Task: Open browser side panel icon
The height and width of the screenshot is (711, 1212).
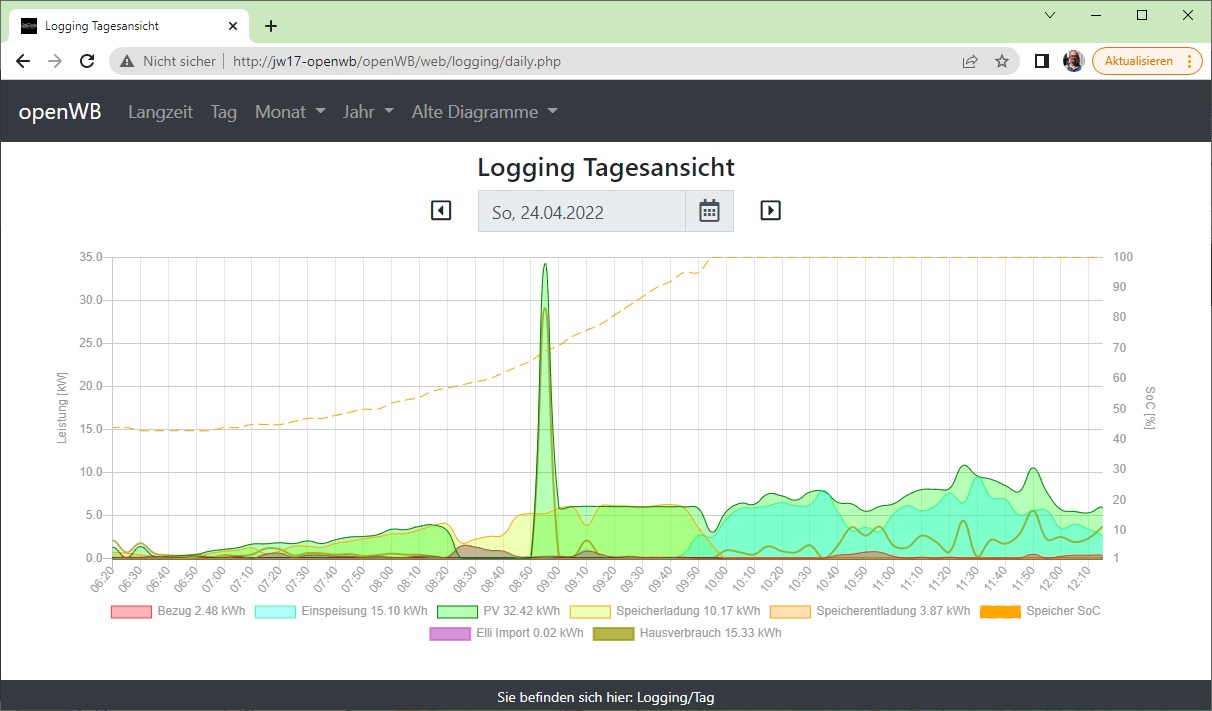Action: (1041, 61)
